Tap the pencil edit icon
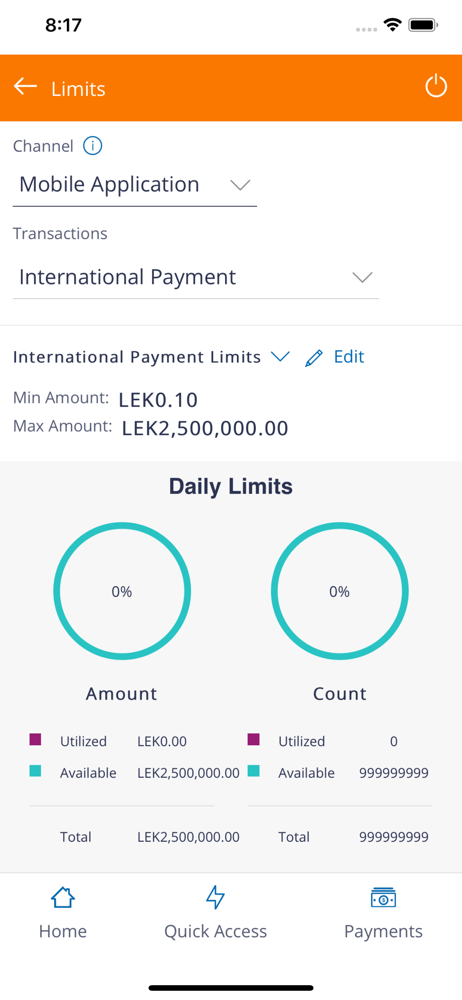 pos(314,358)
